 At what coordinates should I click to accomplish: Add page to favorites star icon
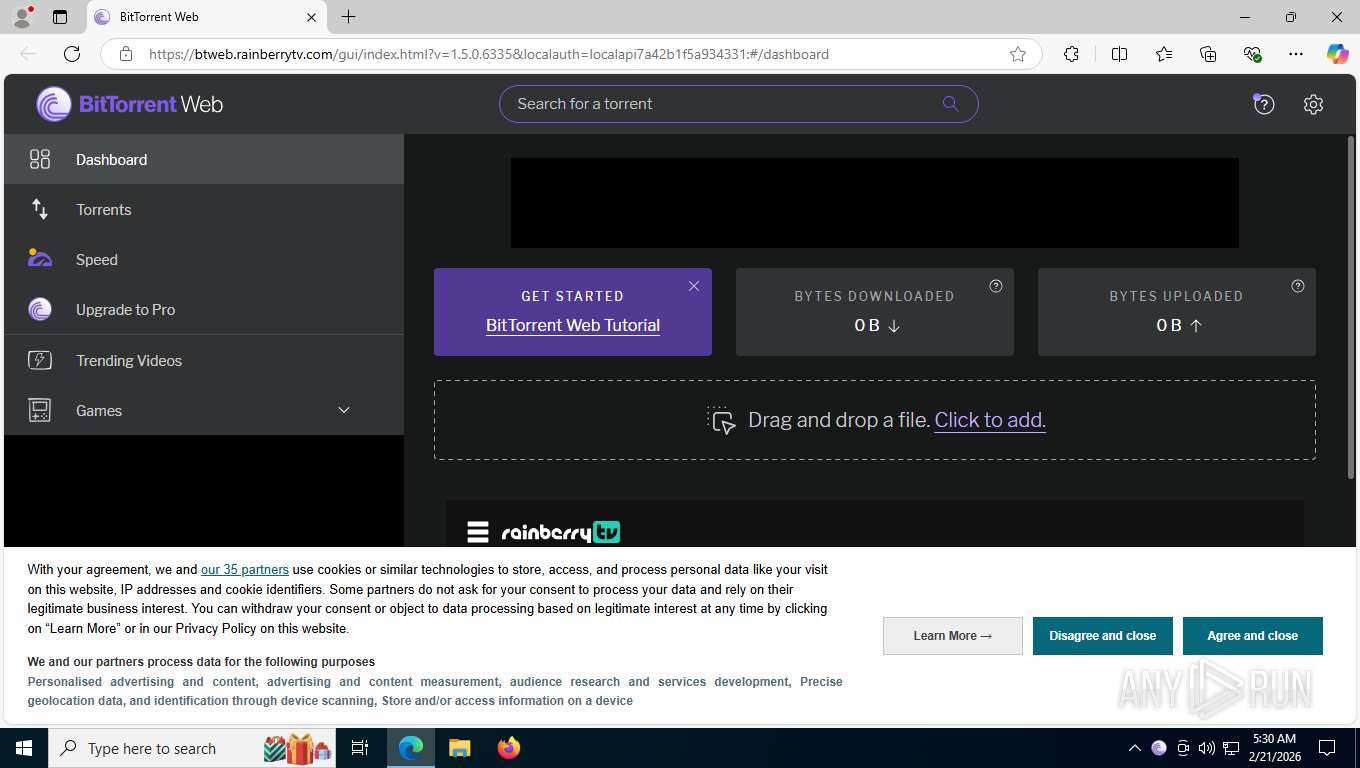pyautogui.click(x=1018, y=54)
